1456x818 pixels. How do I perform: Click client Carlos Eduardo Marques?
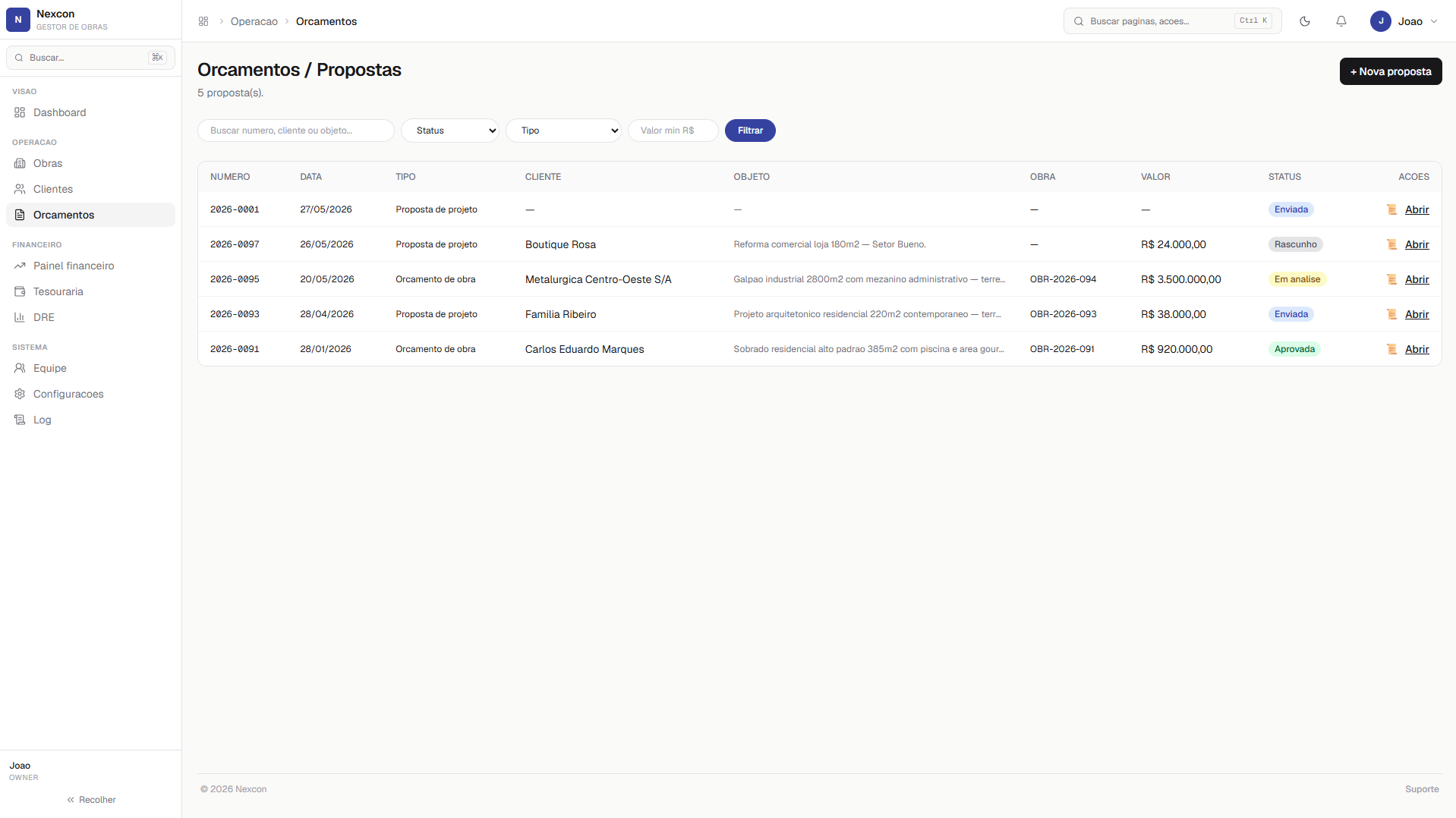click(x=585, y=349)
